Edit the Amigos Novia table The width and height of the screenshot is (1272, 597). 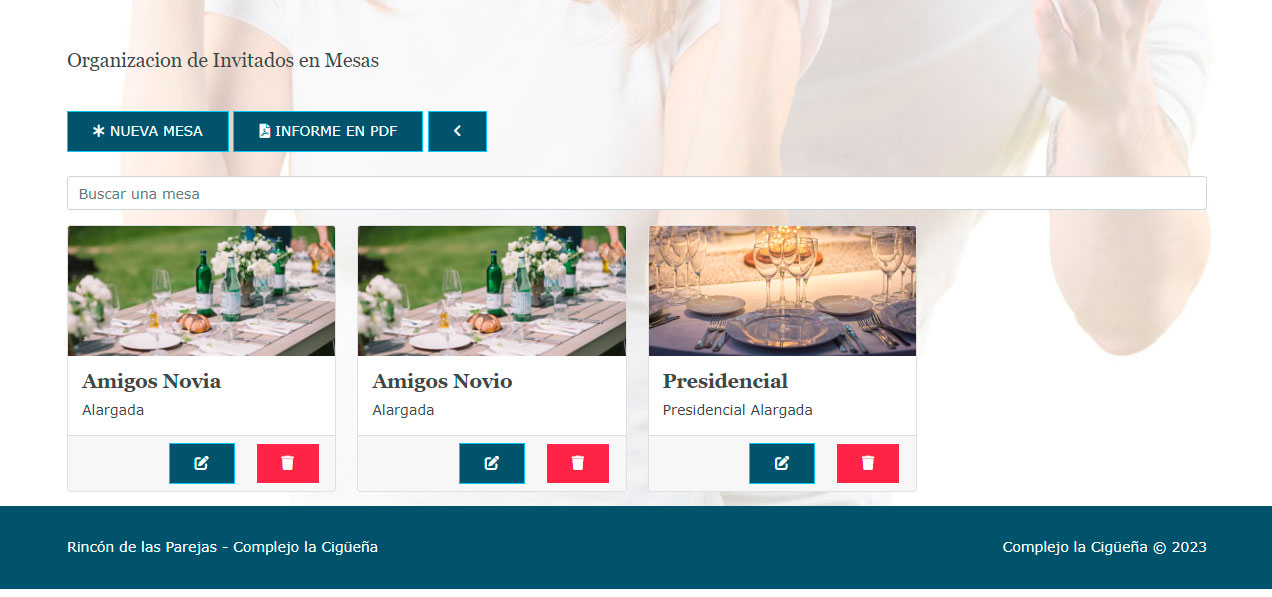click(202, 463)
